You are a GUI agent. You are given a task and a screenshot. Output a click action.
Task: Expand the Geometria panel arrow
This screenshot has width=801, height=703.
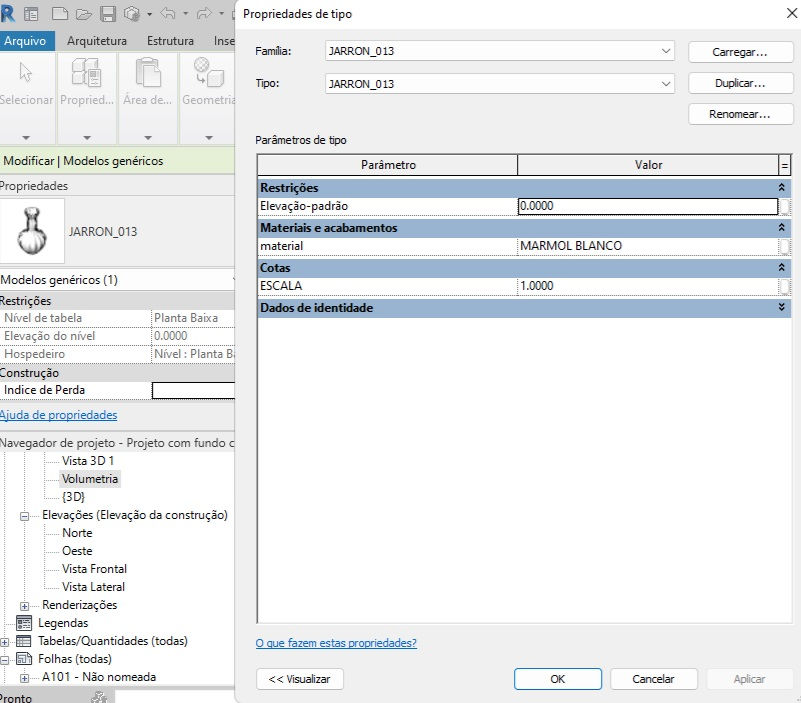coord(209,137)
